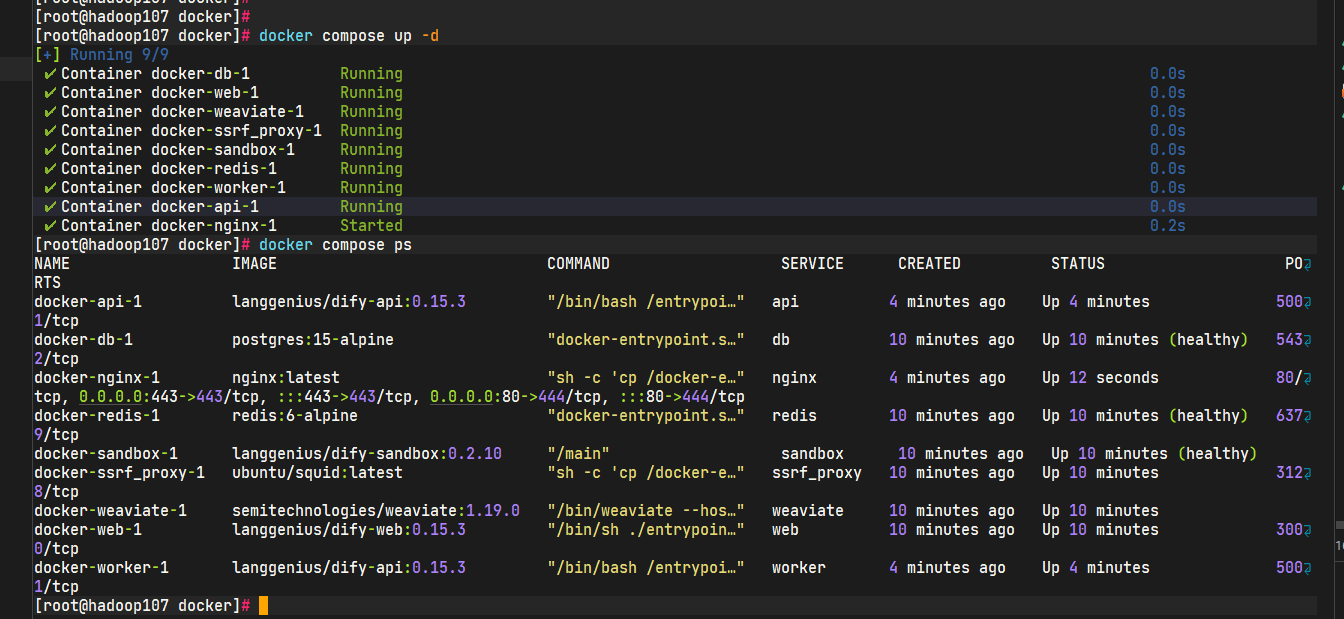The width and height of the screenshot is (1344, 619).
Task: Click docker-api-1 in the ps table
Action: (88, 302)
